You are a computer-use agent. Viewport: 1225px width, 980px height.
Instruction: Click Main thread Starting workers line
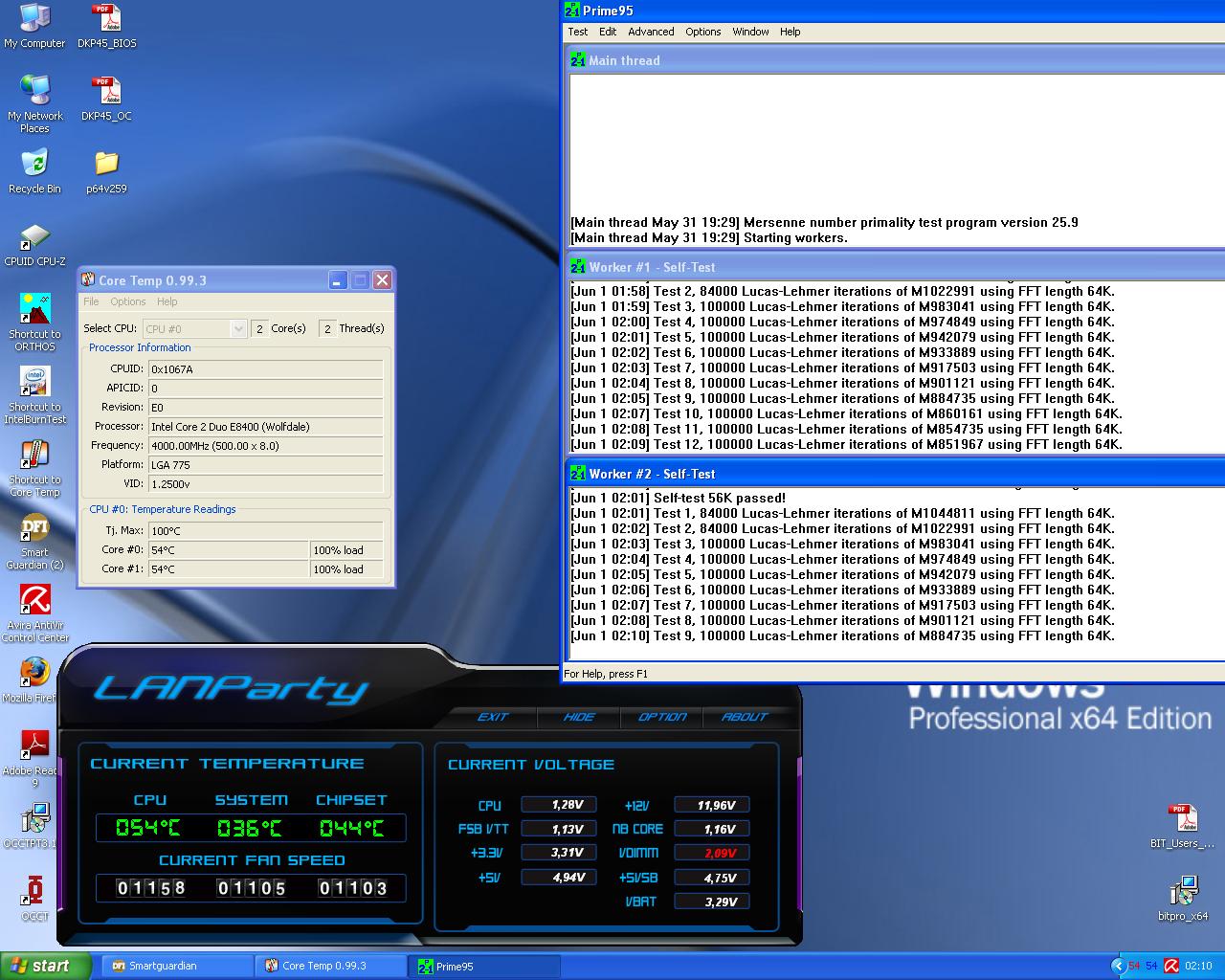tap(709, 237)
